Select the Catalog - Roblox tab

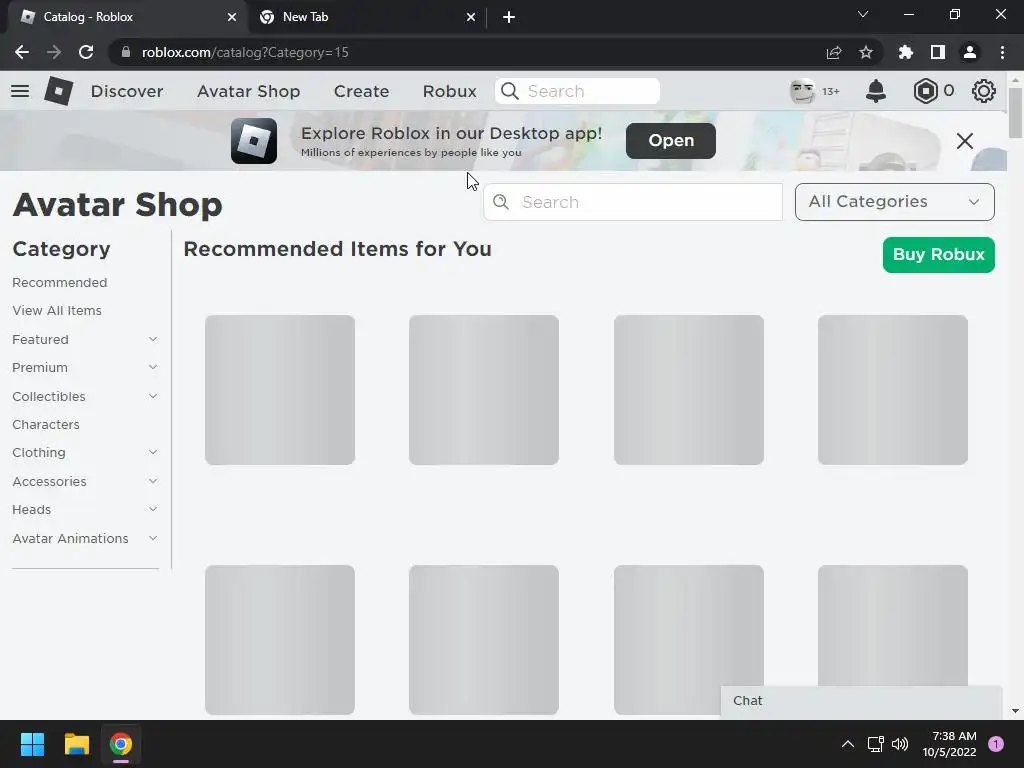127,17
